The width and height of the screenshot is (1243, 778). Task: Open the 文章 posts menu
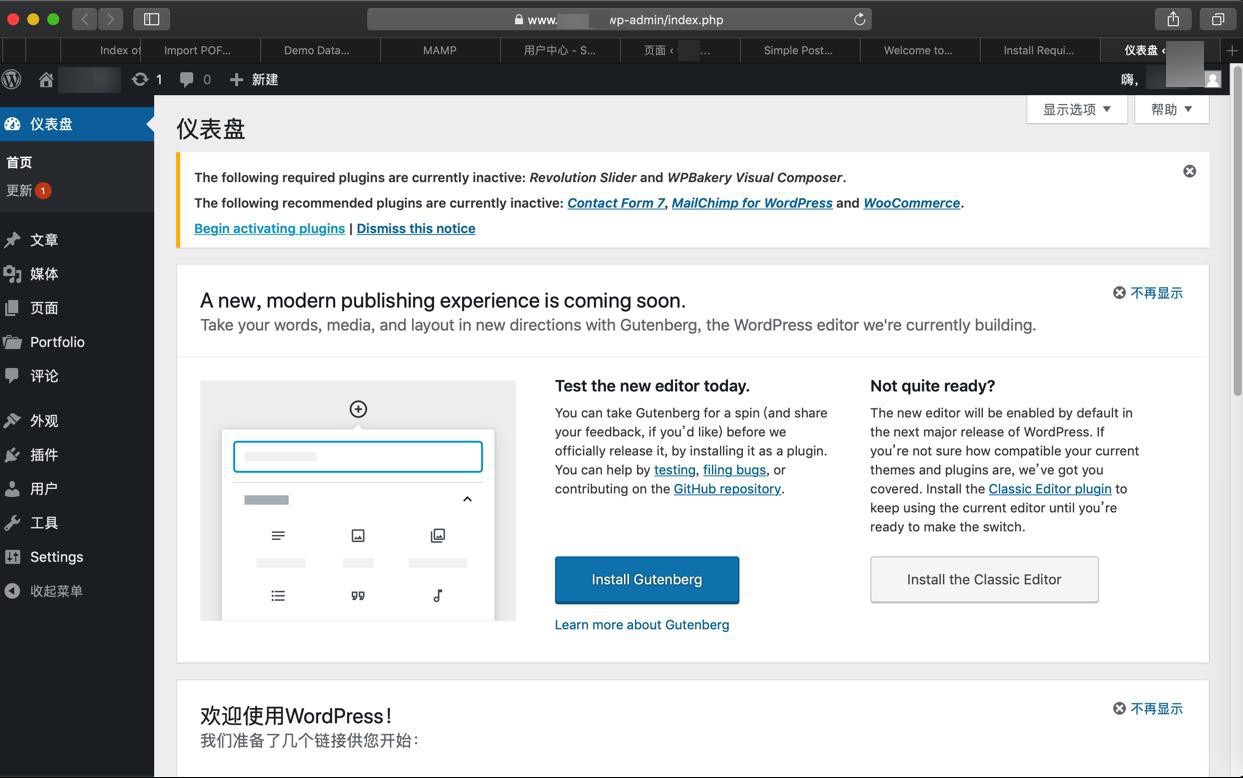click(x=77, y=240)
